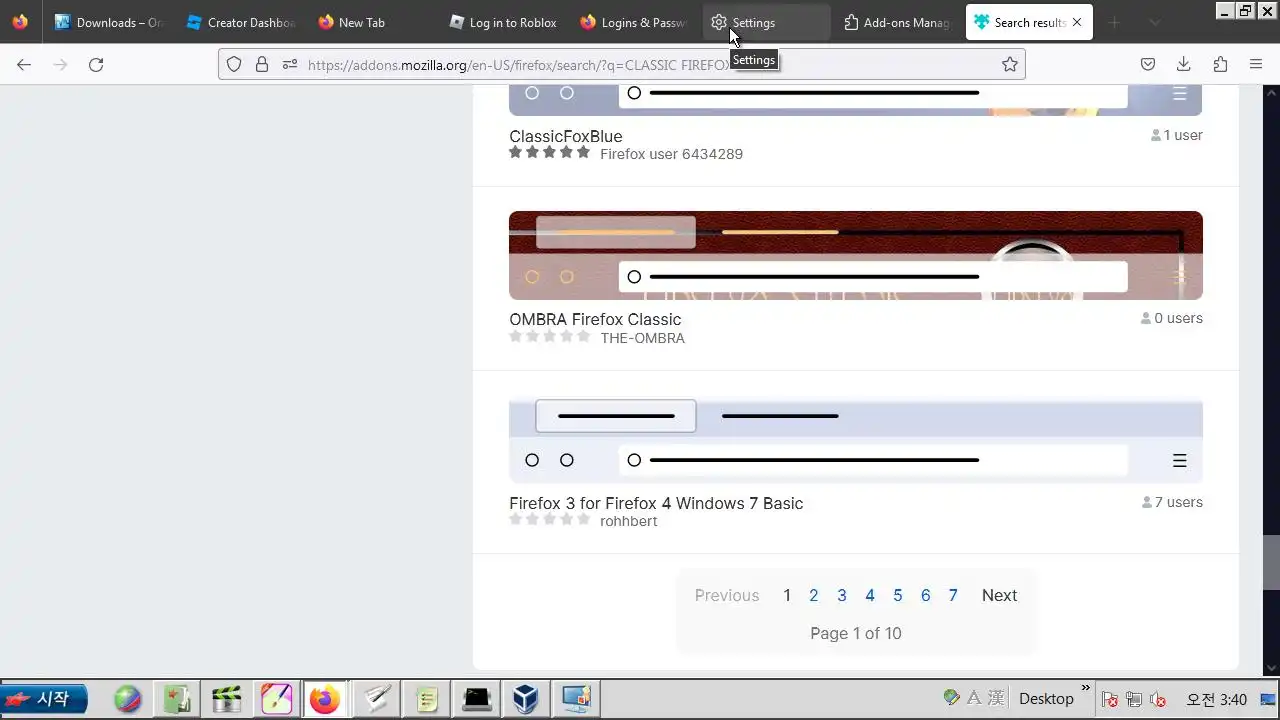
Task: Click author text 'Firefox user 6434289'
Action: [x=671, y=154]
